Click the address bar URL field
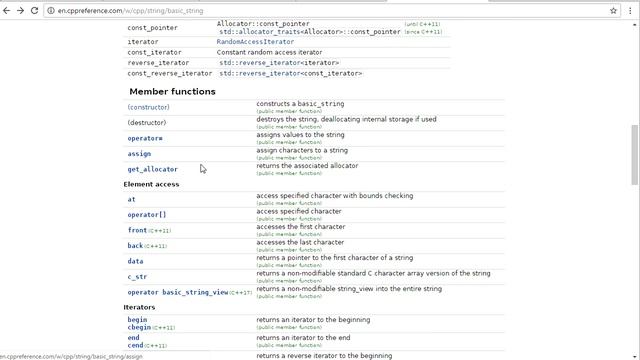 coord(333,11)
